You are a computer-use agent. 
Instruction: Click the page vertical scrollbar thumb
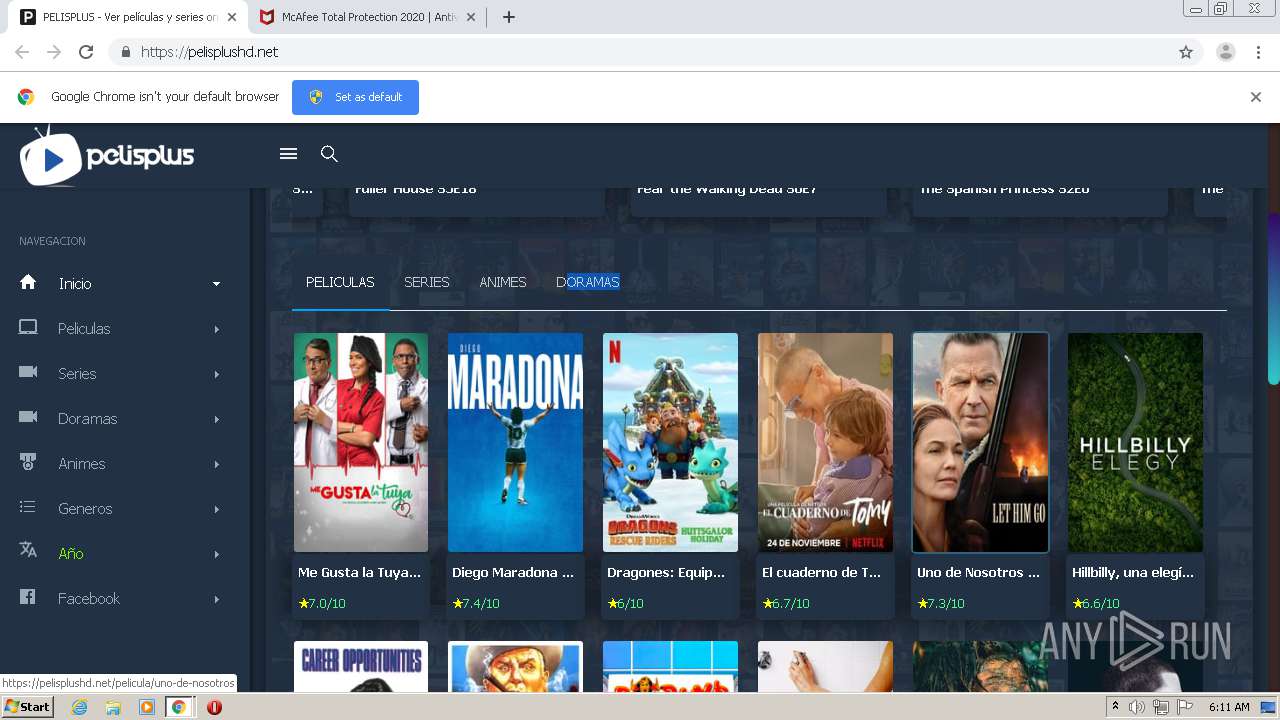click(1273, 298)
